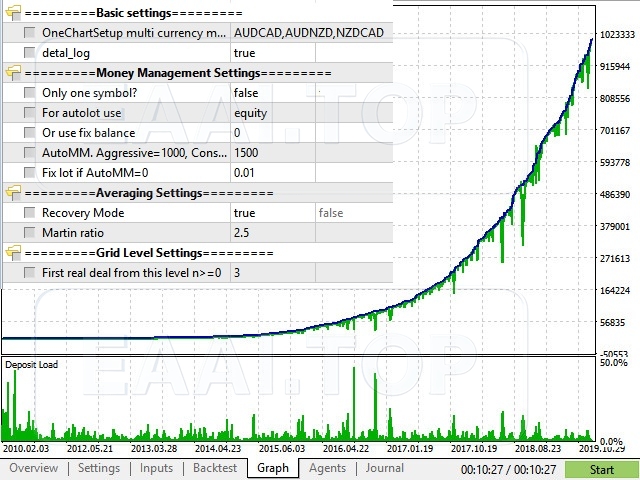The image size is (640, 480).
Task: Collapse the Basic settings section folder icon
Action: click(x=13, y=13)
